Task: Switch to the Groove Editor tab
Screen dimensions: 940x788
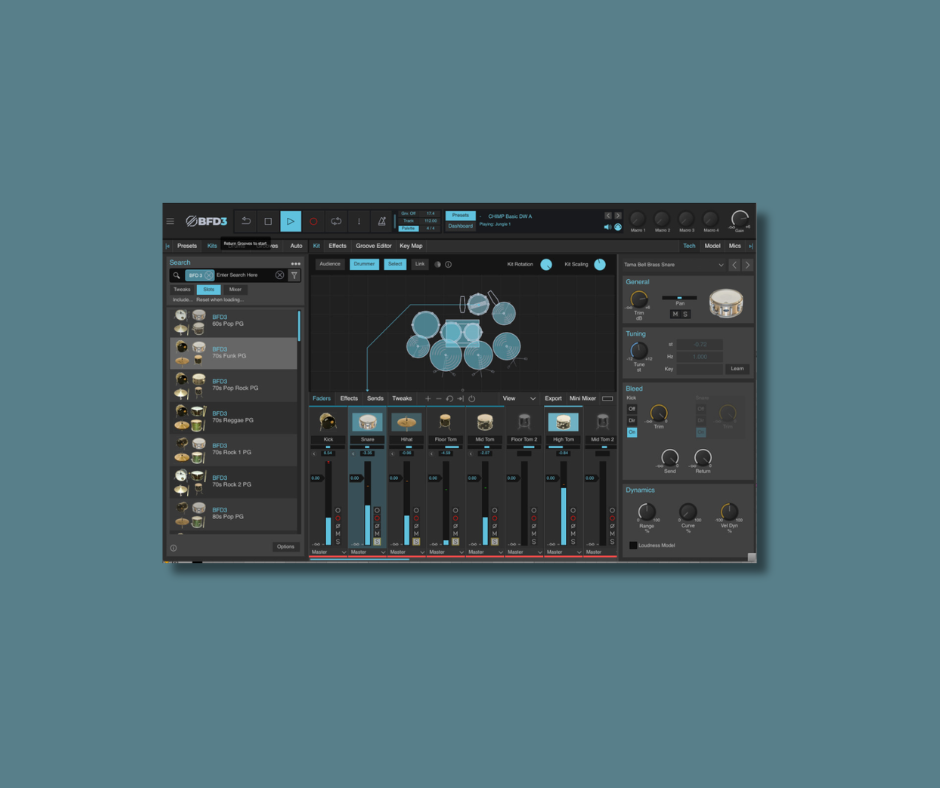Action: (x=373, y=246)
